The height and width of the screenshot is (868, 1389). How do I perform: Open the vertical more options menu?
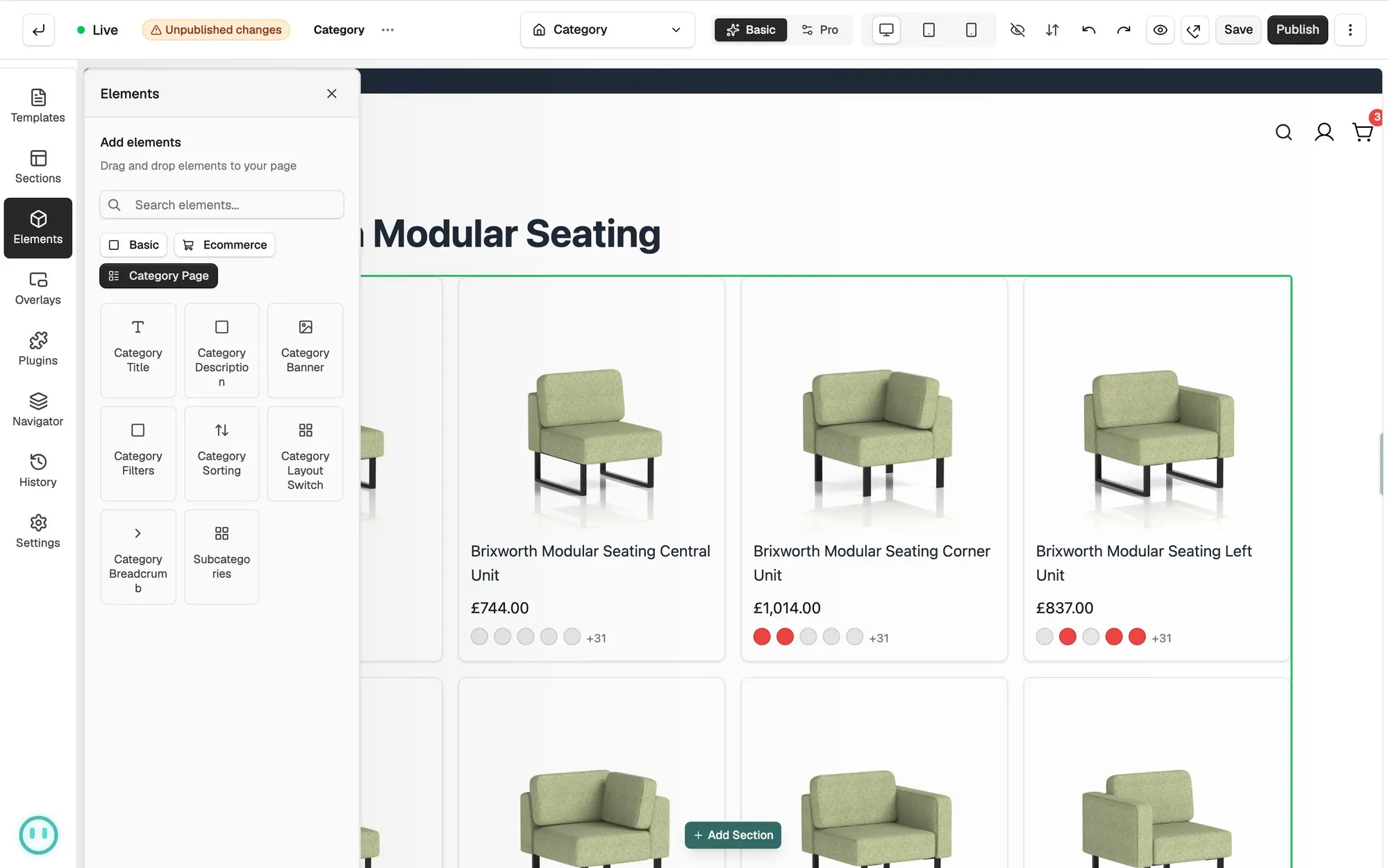(1350, 30)
